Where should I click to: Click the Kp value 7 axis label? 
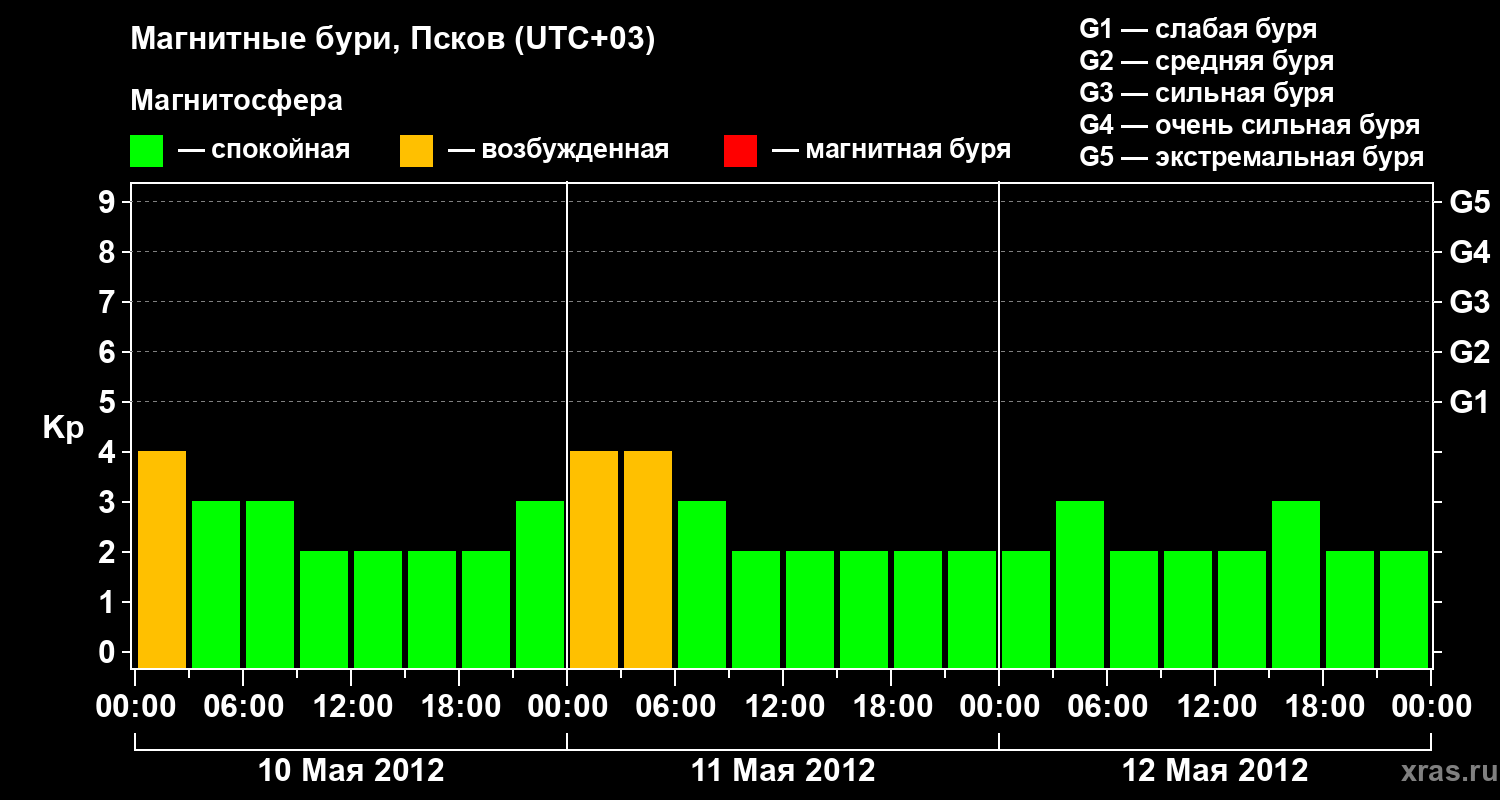coord(108,302)
